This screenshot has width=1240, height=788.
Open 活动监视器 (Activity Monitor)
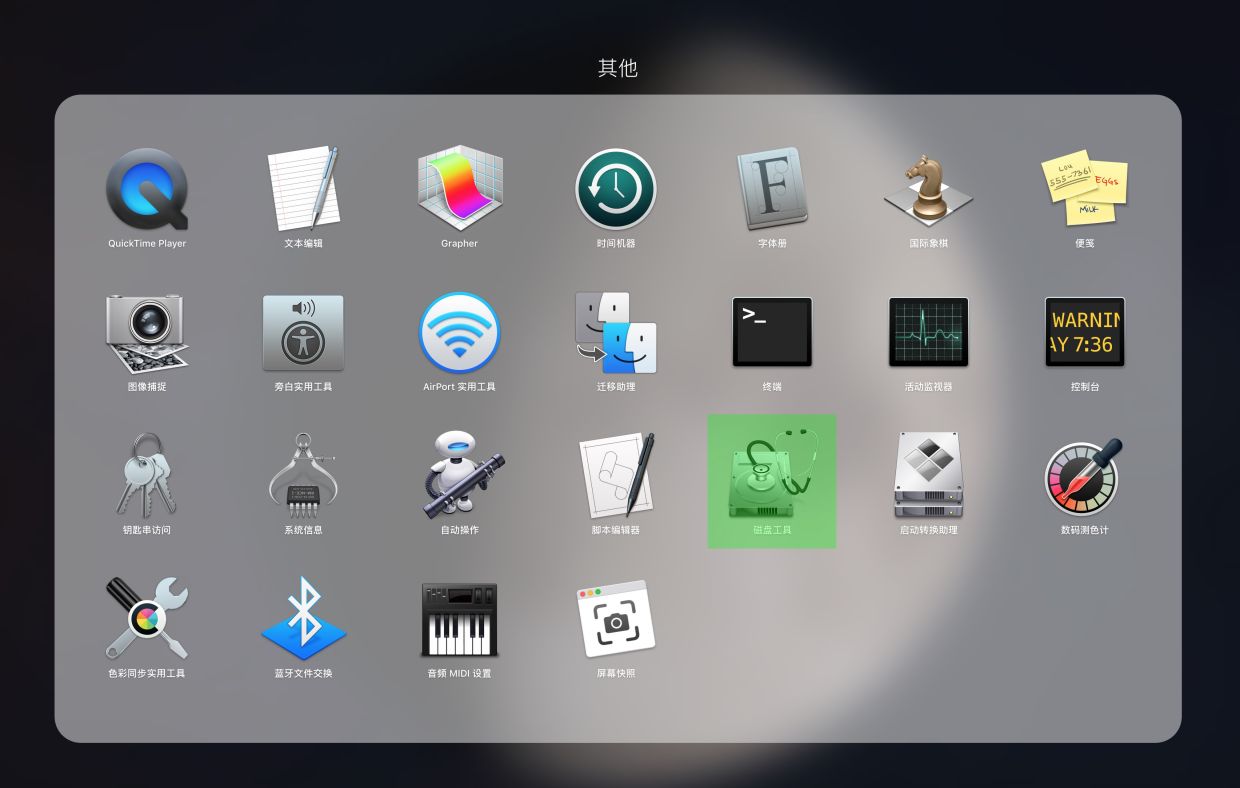click(x=928, y=332)
